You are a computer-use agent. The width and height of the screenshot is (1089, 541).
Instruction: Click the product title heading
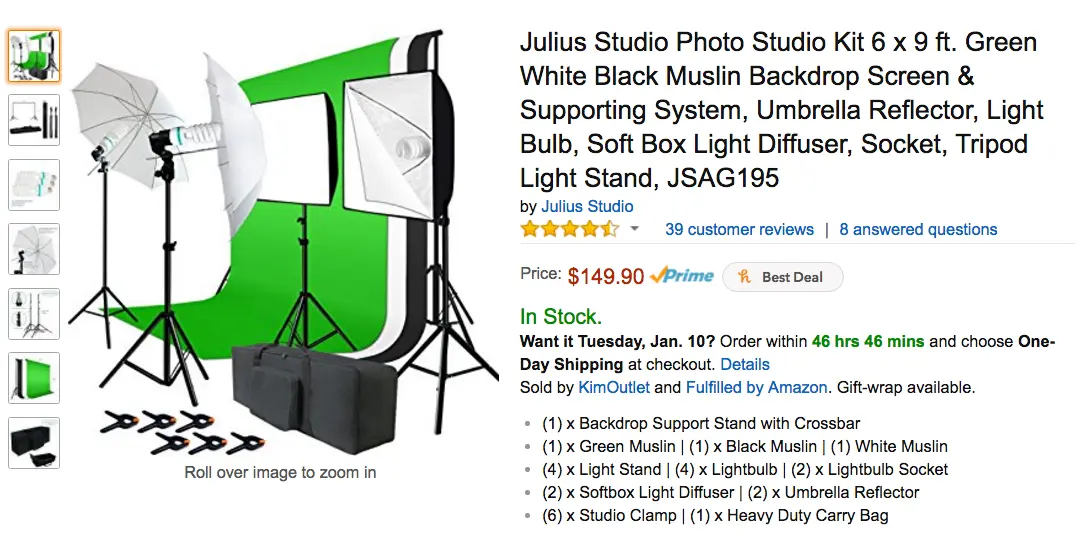pos(782,110)
